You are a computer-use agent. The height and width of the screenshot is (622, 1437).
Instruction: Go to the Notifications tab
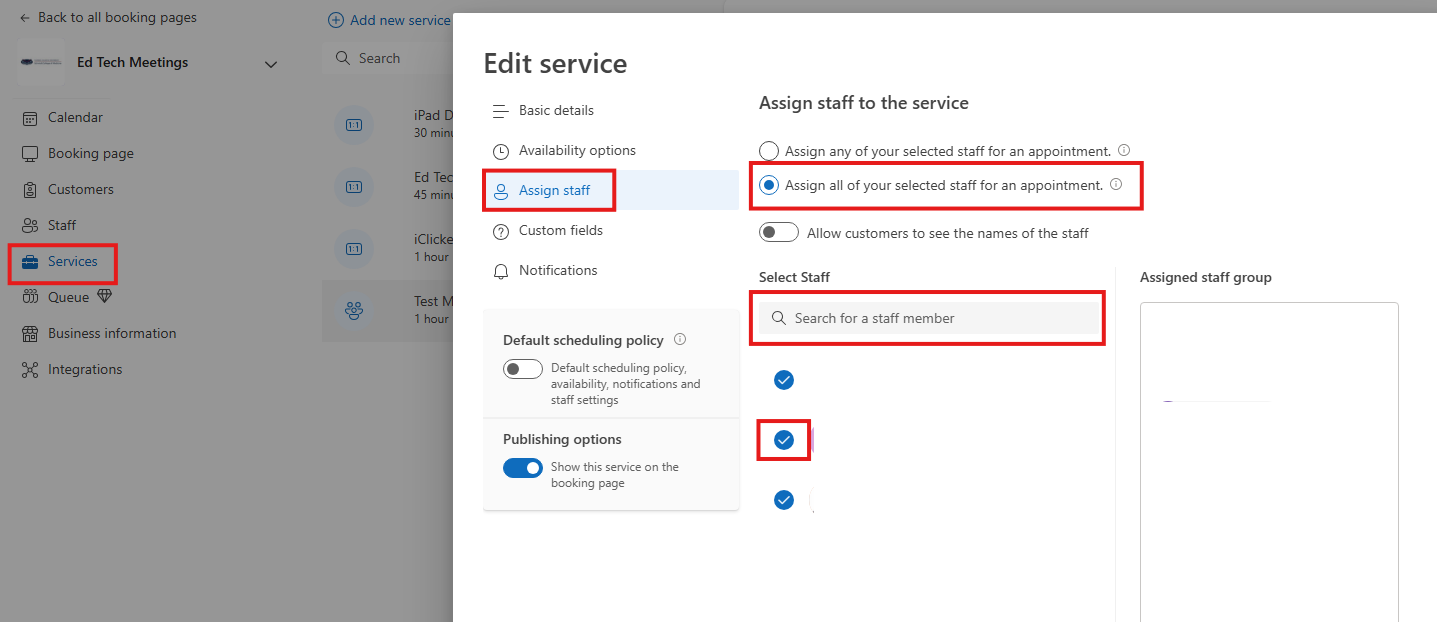tap(557, 271)
